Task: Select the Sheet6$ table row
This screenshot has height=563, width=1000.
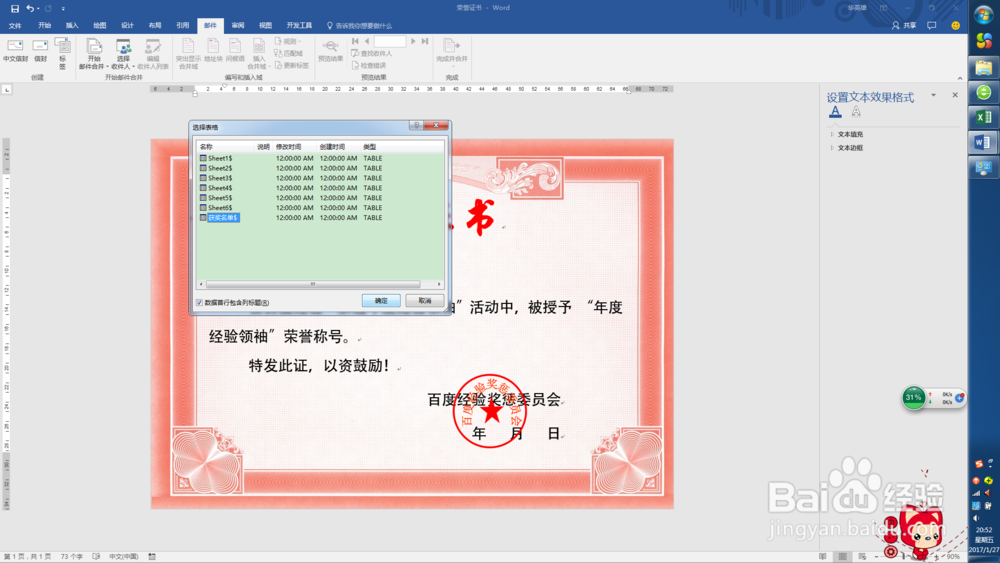Action: pyautogui.click(x=320, y=208)
